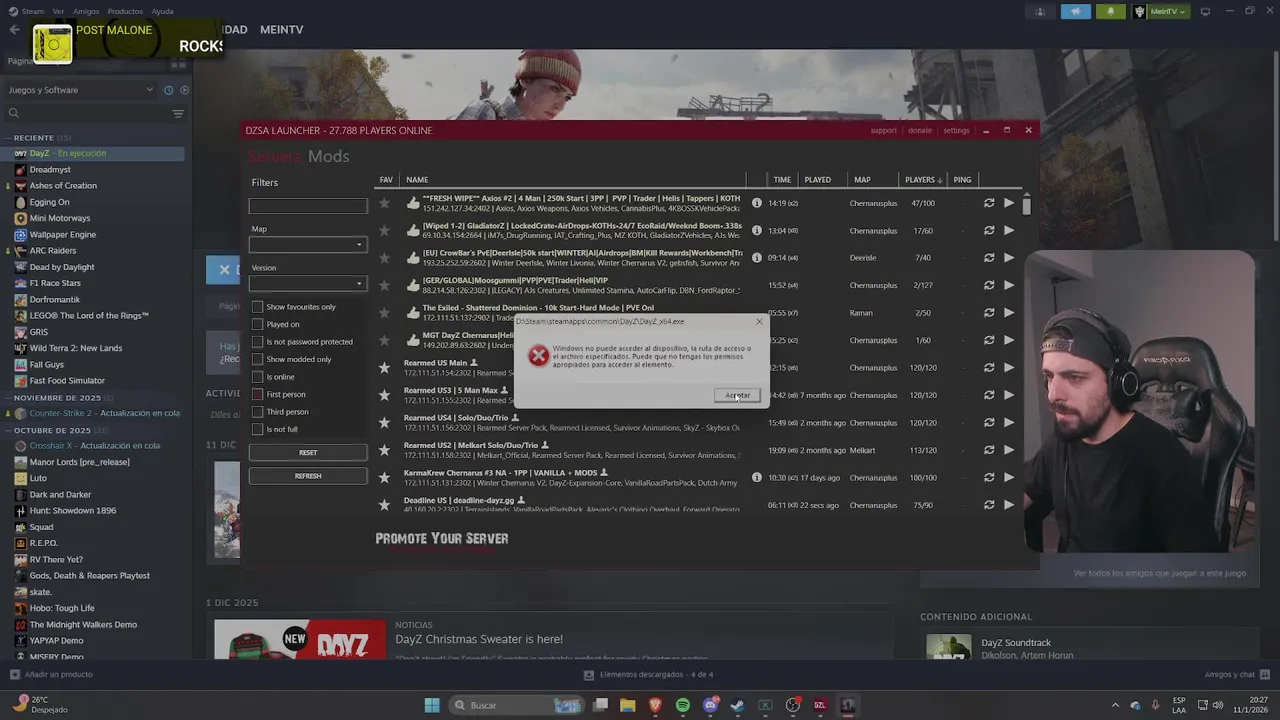The height and width of the screenshot is (720, 1280).
Task: Toggle First person checkbox
Action: point(257,394)
